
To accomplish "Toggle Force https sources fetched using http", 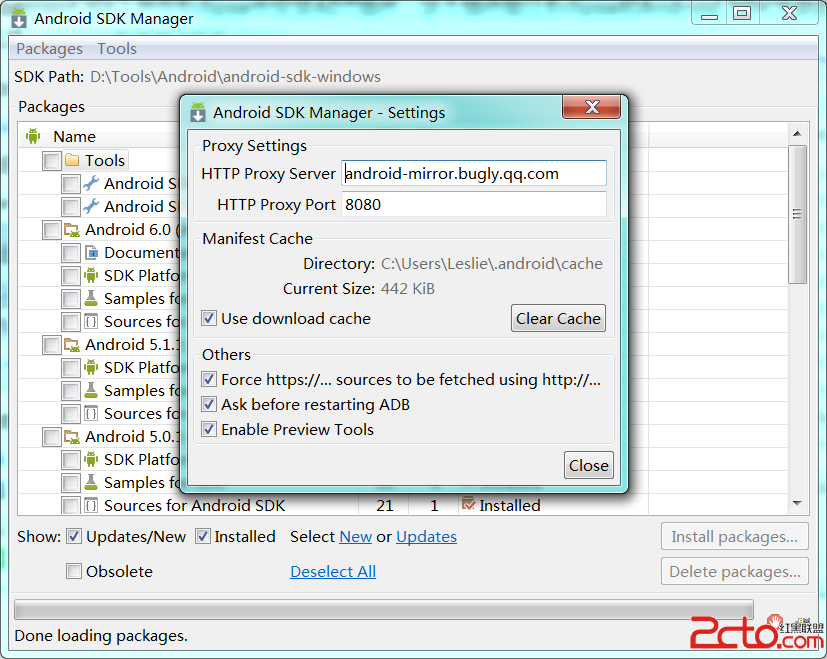I will 209,379.
